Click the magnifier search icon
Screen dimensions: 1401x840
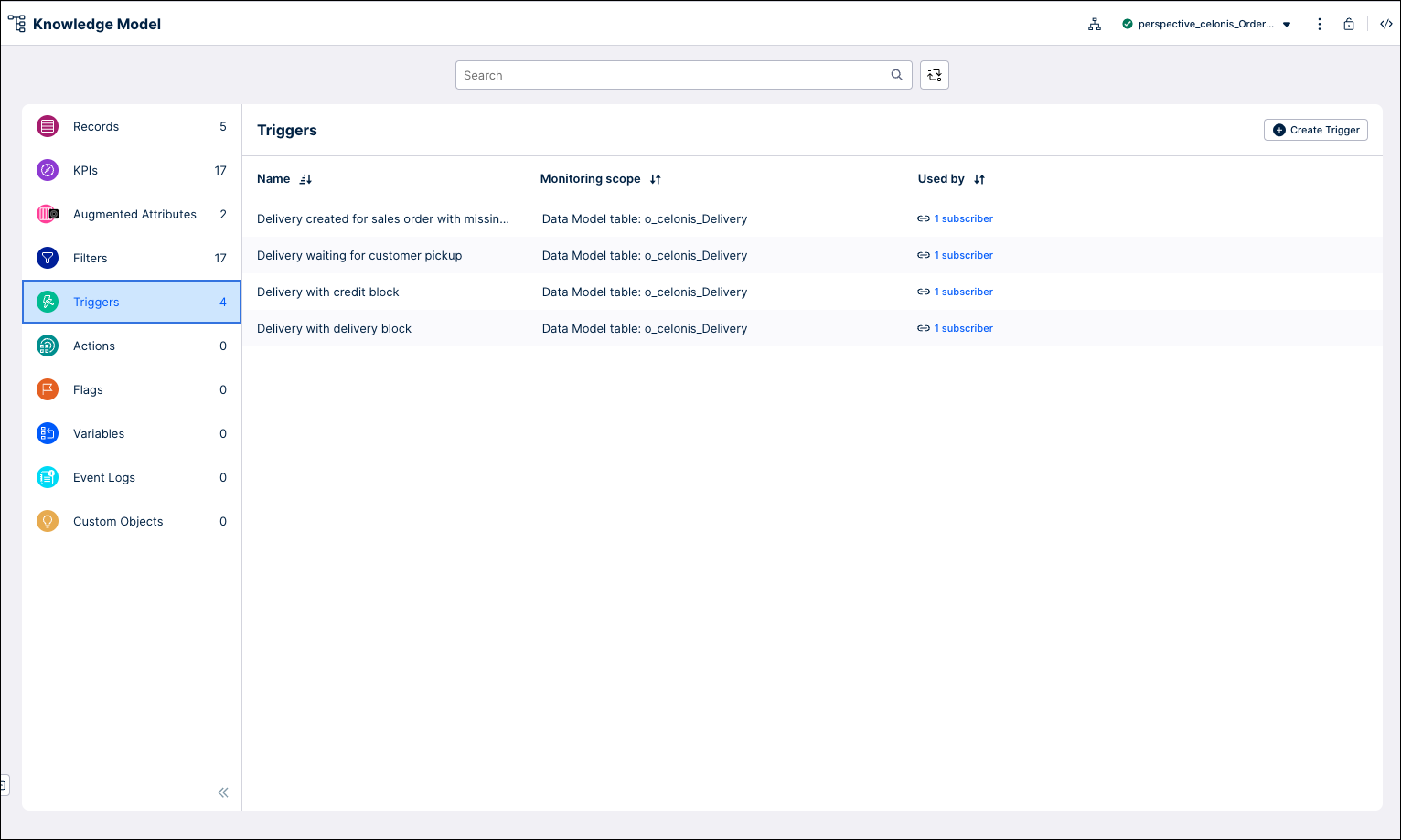coord(897,75)
